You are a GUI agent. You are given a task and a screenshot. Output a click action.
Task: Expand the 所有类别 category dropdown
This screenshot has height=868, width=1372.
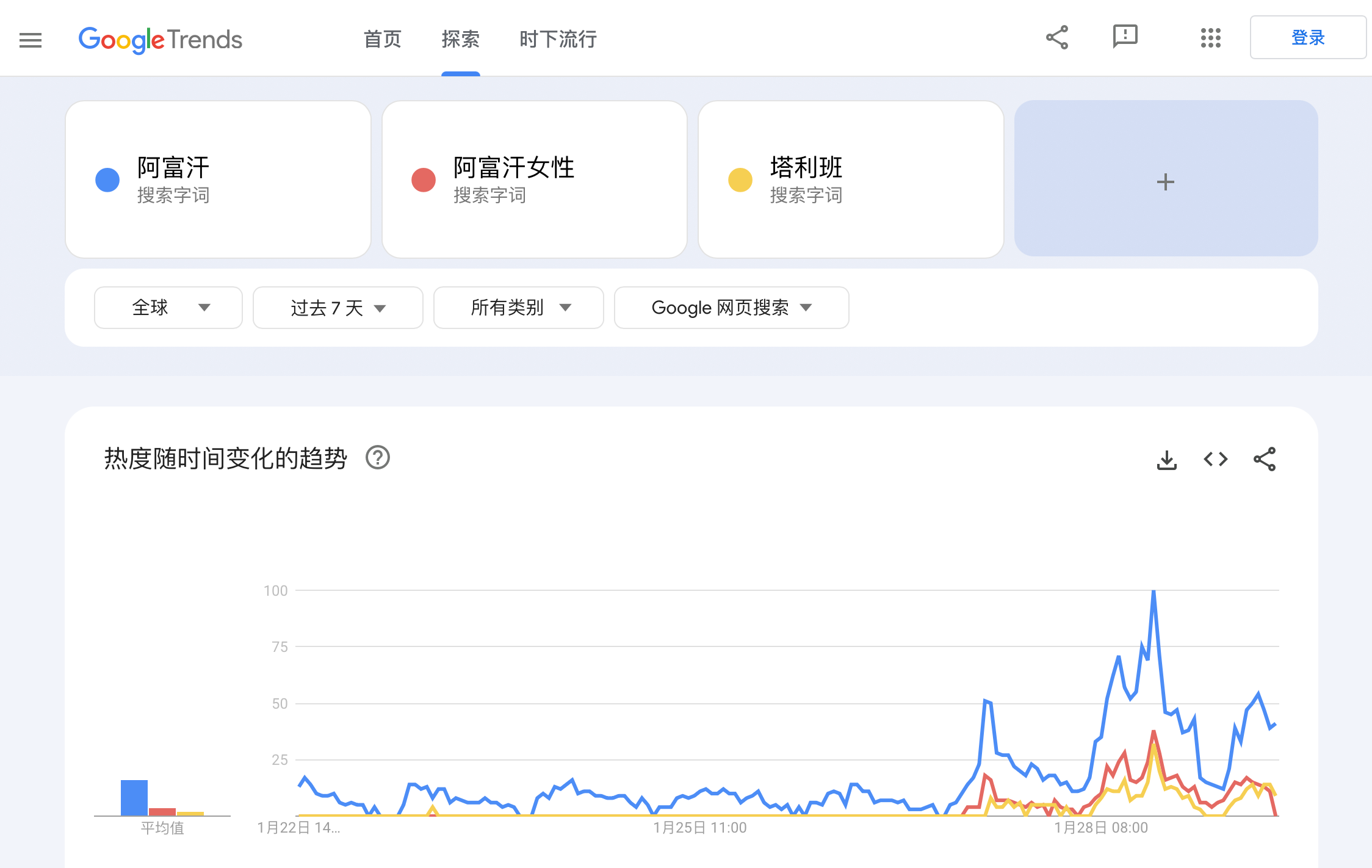(518, 308)
